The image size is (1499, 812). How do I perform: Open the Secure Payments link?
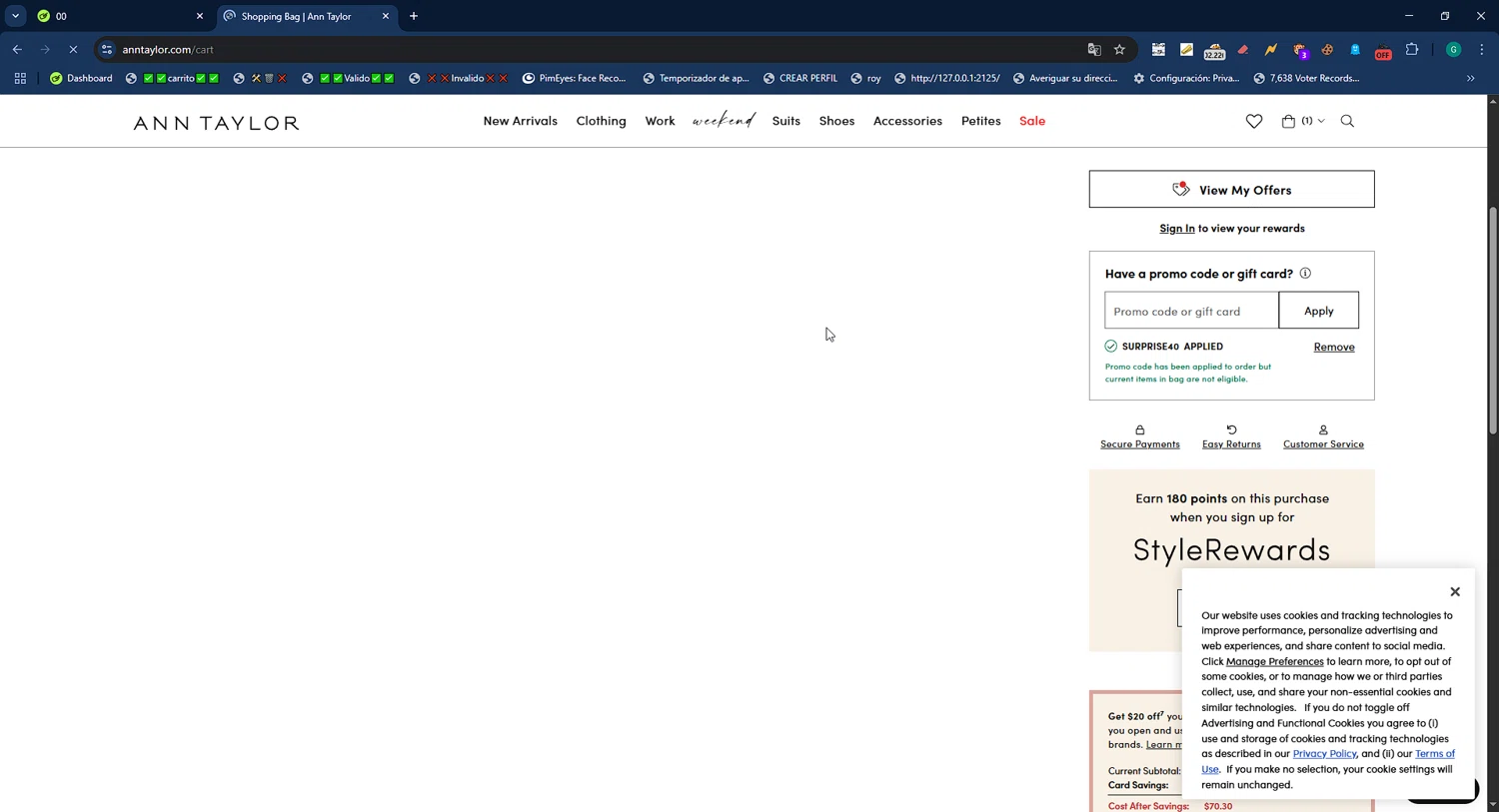pyautogui.click(x=1139, y=444)
